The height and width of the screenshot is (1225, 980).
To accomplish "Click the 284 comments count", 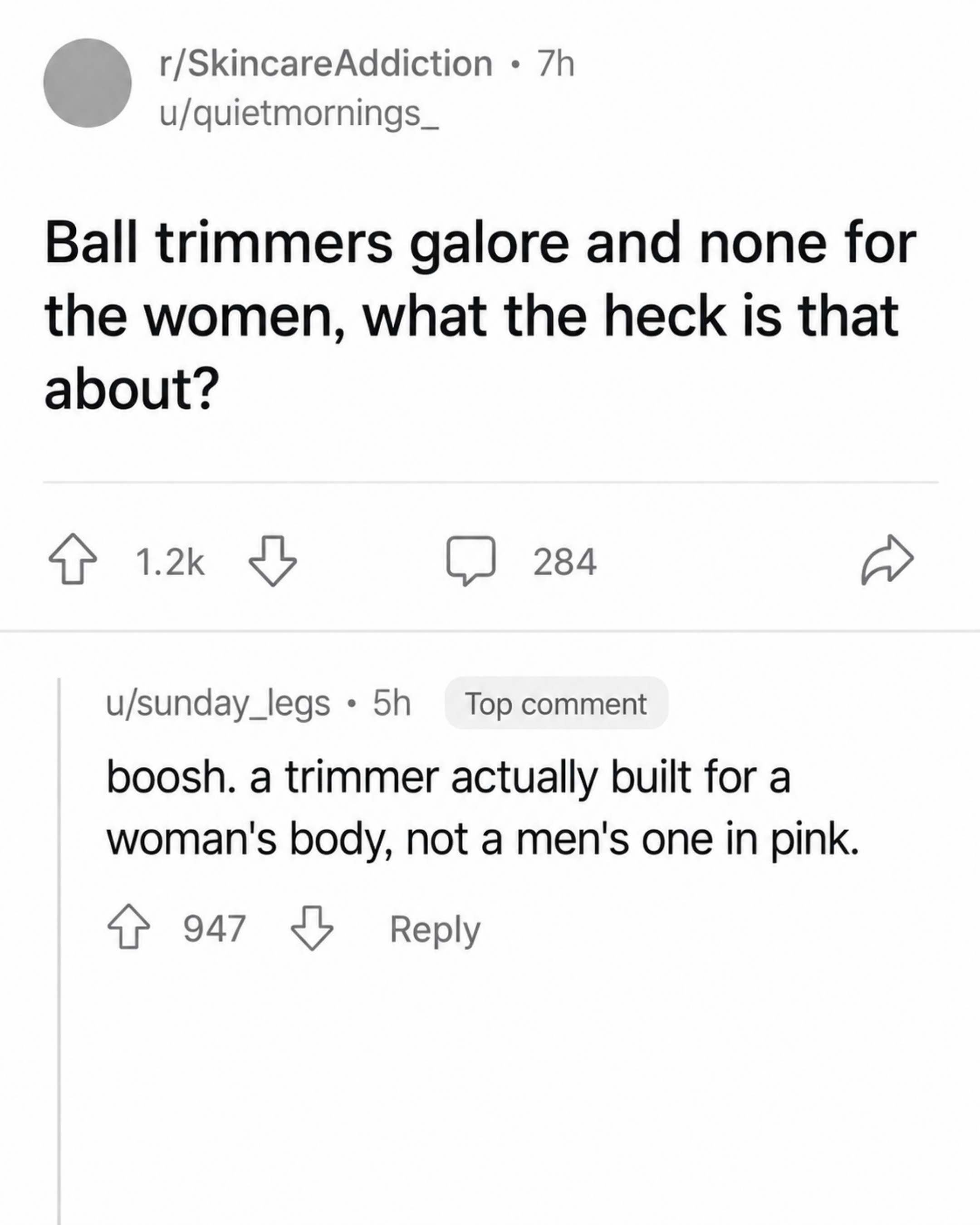I will click(565, 562).
